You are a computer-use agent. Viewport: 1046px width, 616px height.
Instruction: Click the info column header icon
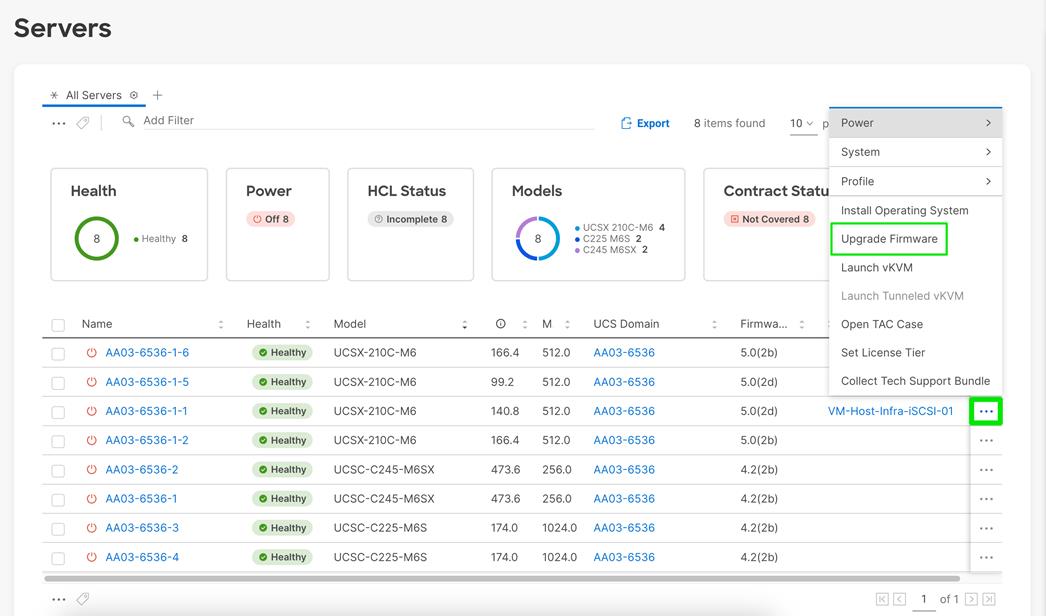pos(500,324)
